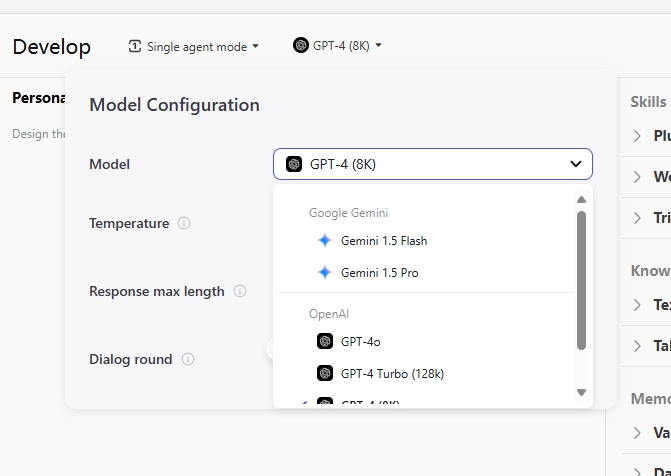Open the Single agent mode dropdown
Screen dimensions: 671x476
point(194,46)
